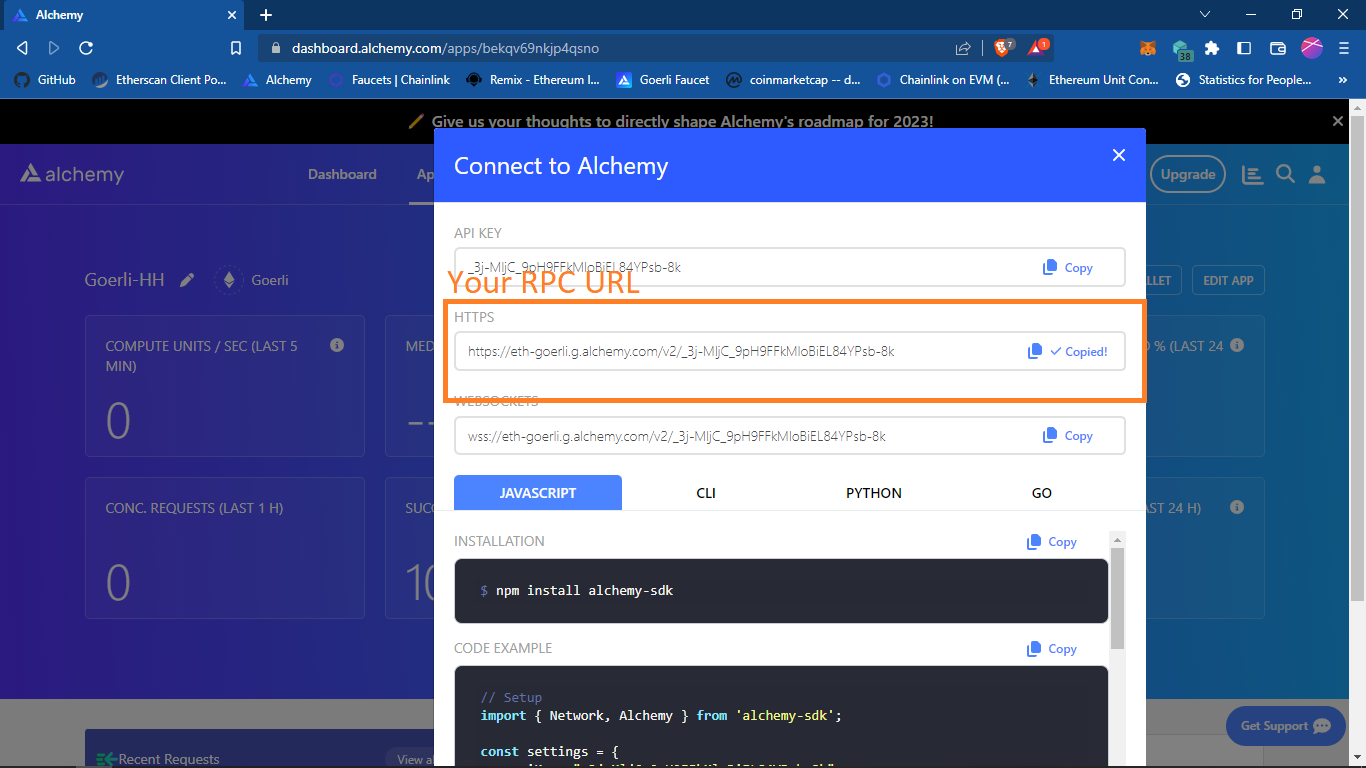Image resolution: width=1366 pixels, height=768 pixels.
Task: Click the npm install alchemy-sdk code
Action: [584, 591]
